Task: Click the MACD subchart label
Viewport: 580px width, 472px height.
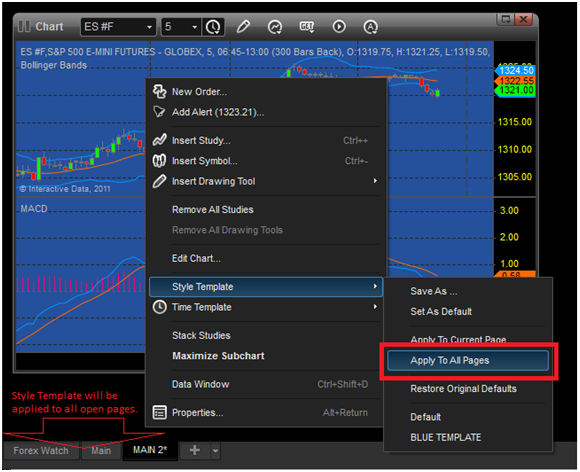Action: 34,209
